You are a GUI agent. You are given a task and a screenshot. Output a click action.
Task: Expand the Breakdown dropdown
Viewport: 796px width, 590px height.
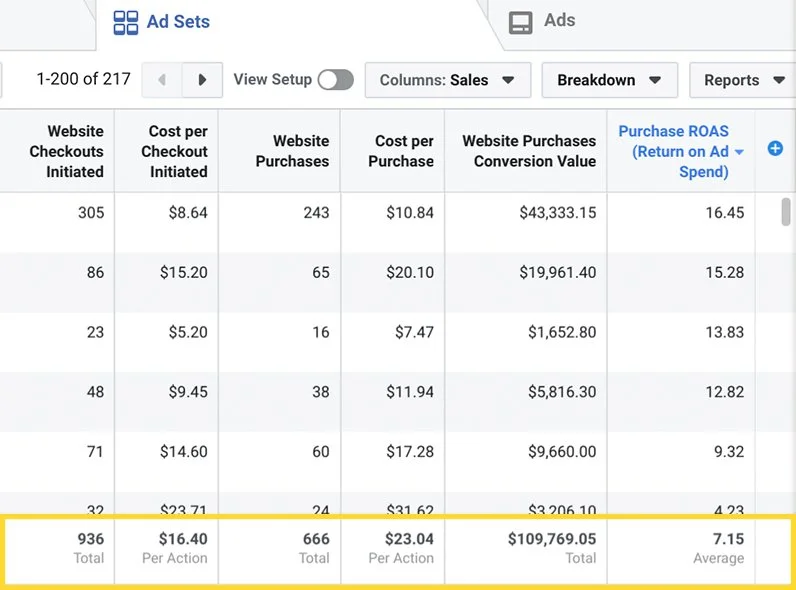(609, 80)
